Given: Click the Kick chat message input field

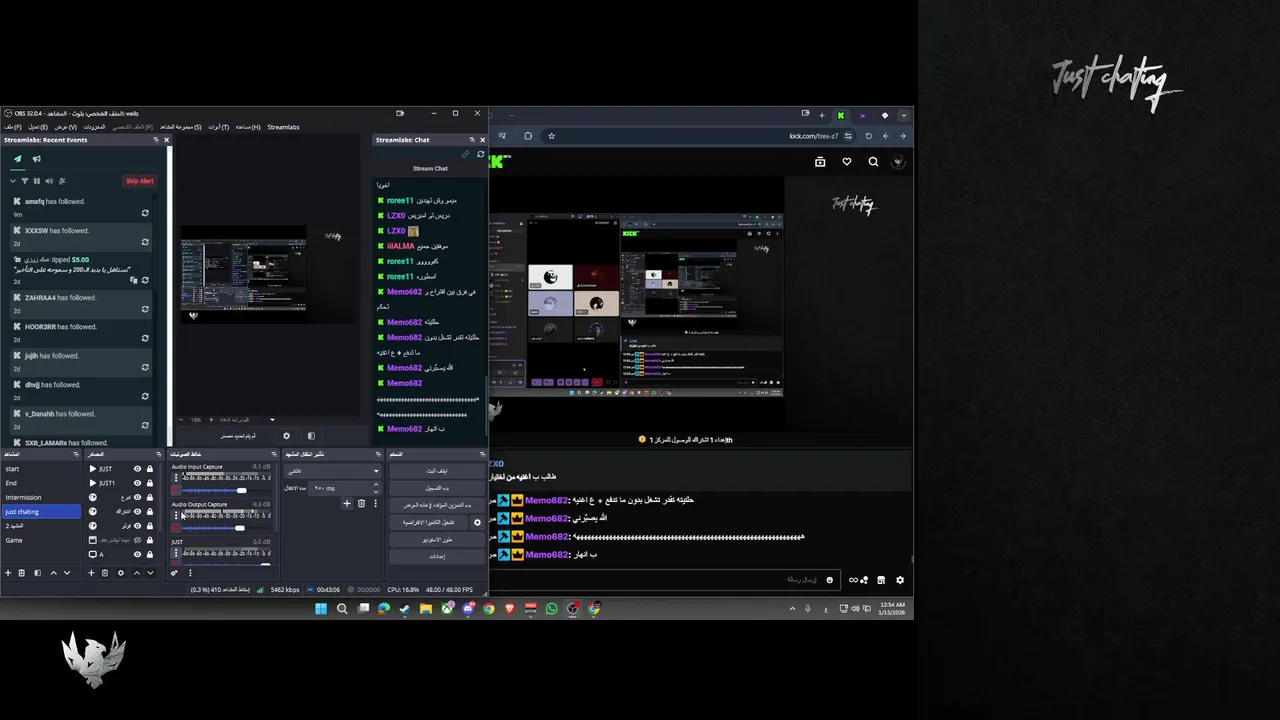Looking at the screenshot, I should (665, 580).
